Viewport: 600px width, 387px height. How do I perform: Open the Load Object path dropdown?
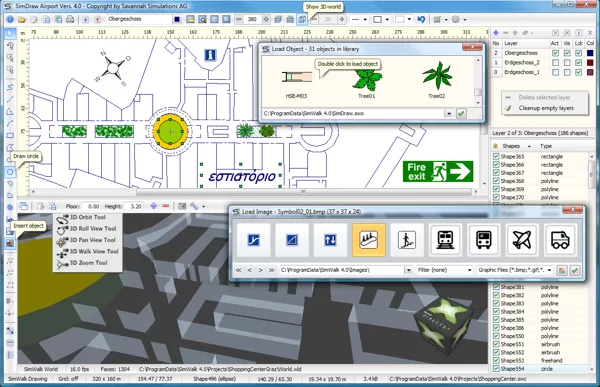point(449,114)
